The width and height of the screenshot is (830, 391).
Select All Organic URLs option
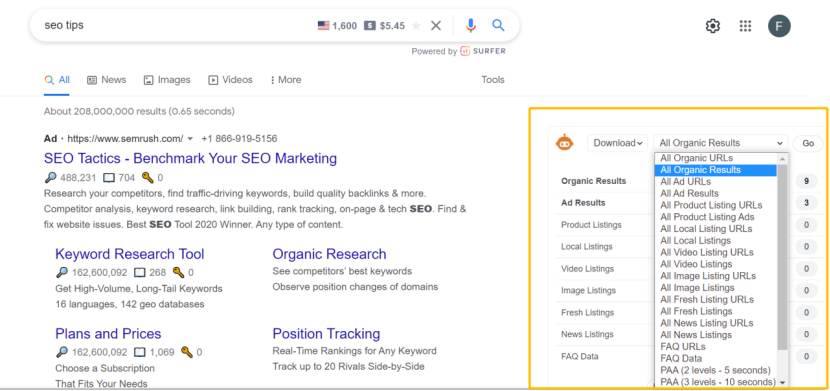coord(716,158)
